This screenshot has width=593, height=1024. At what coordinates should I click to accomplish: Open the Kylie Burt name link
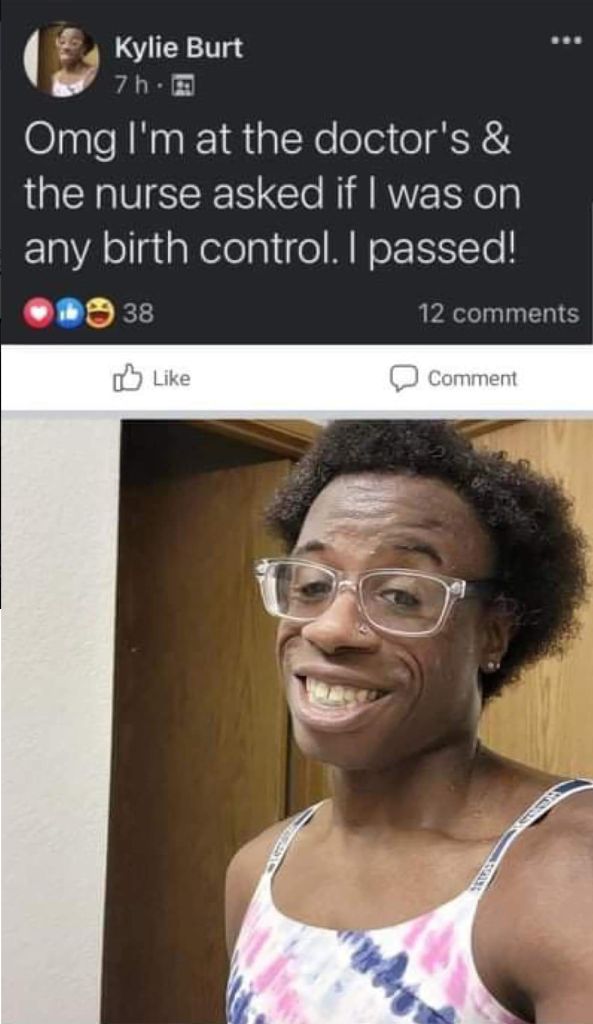click(178, 48)
